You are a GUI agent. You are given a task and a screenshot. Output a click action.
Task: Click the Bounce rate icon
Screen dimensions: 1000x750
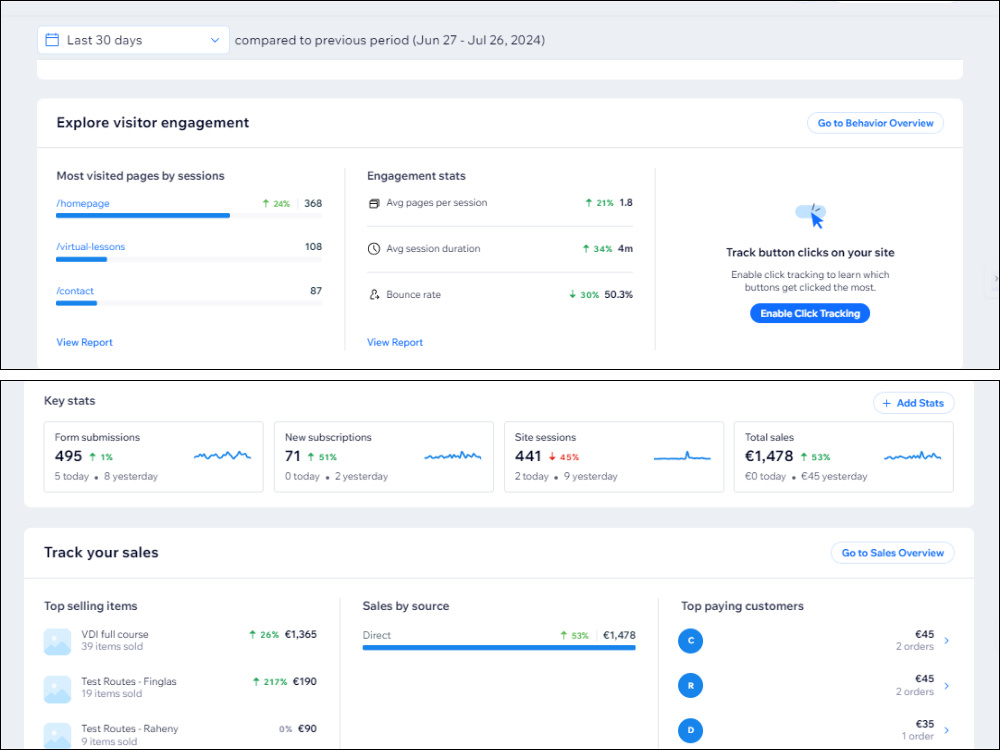[374, 295]
